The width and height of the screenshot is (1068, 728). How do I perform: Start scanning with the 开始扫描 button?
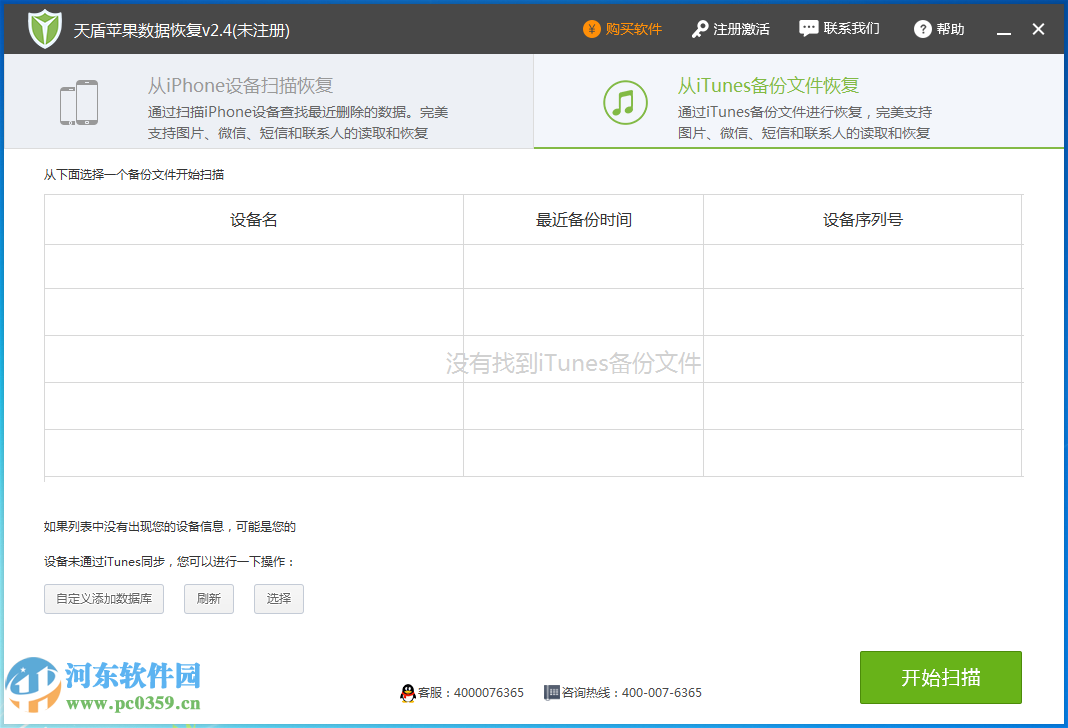(940, 677)
